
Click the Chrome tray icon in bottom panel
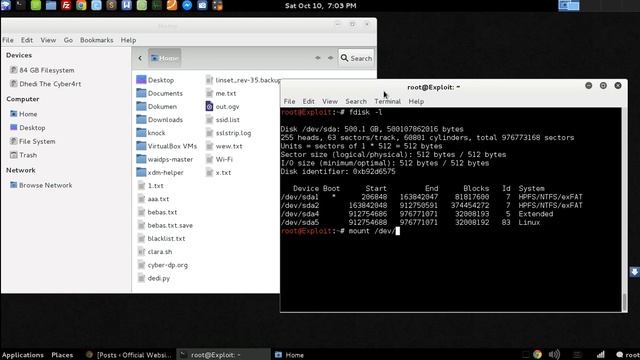pos(538,355)
